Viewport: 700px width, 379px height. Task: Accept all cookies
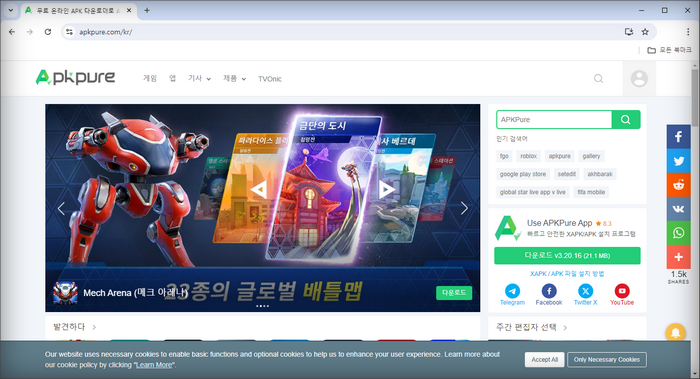tap(545, 360)
